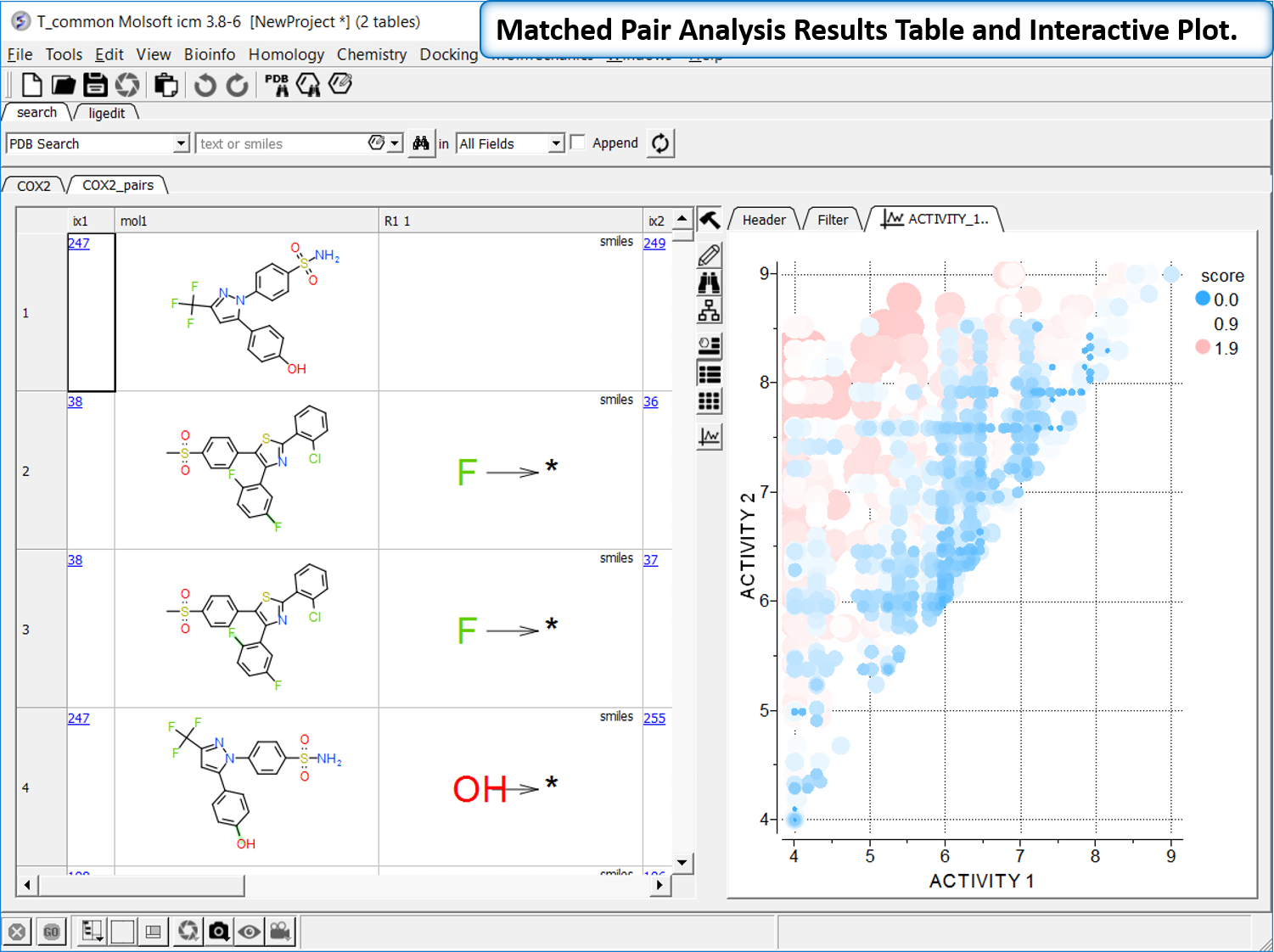This screenshot has height=952, width=1274.
Task: Click the save project floppy disk icon
Action: [95, 85]
